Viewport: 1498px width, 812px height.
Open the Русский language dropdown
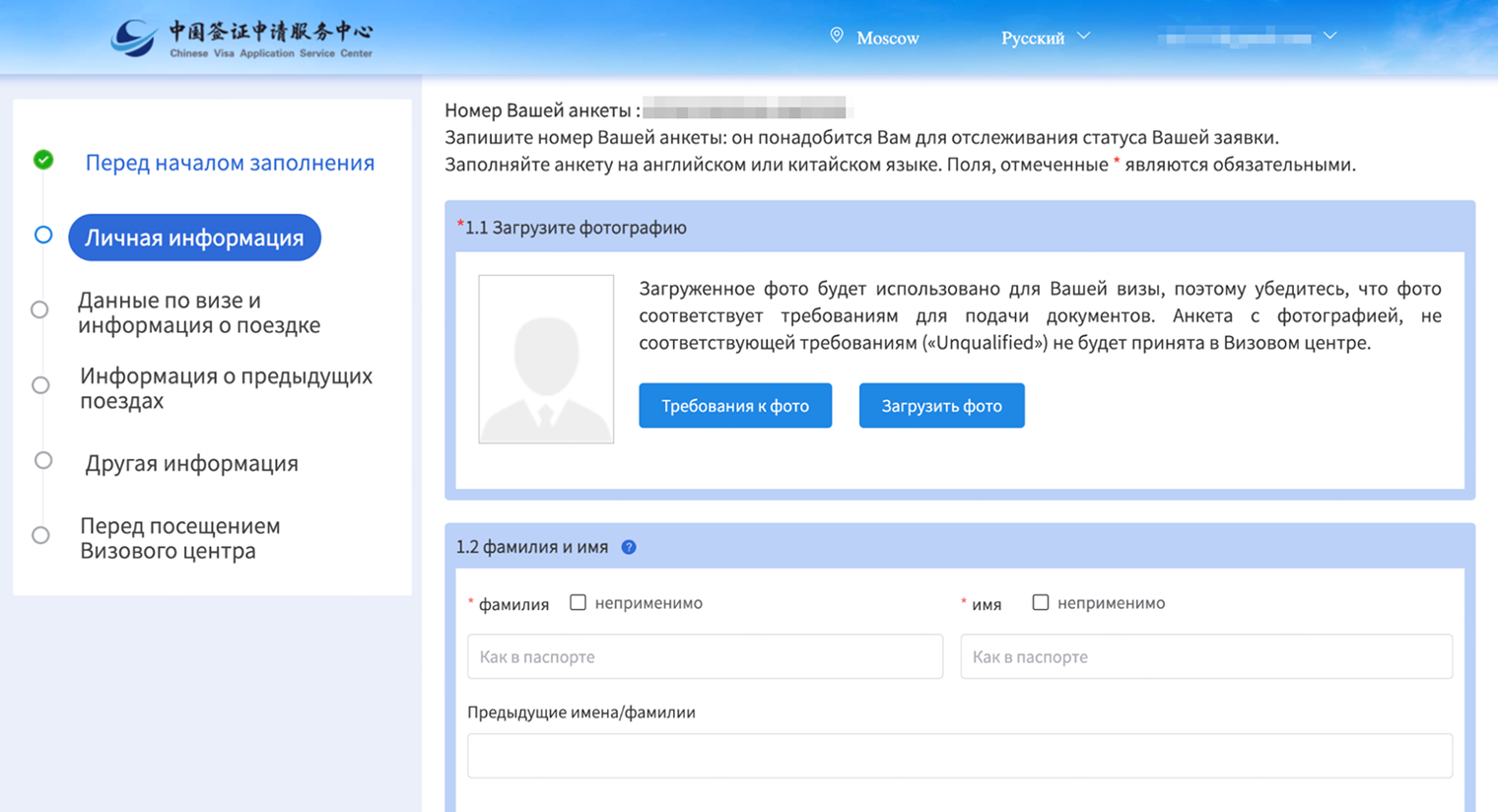[1044, 37]
